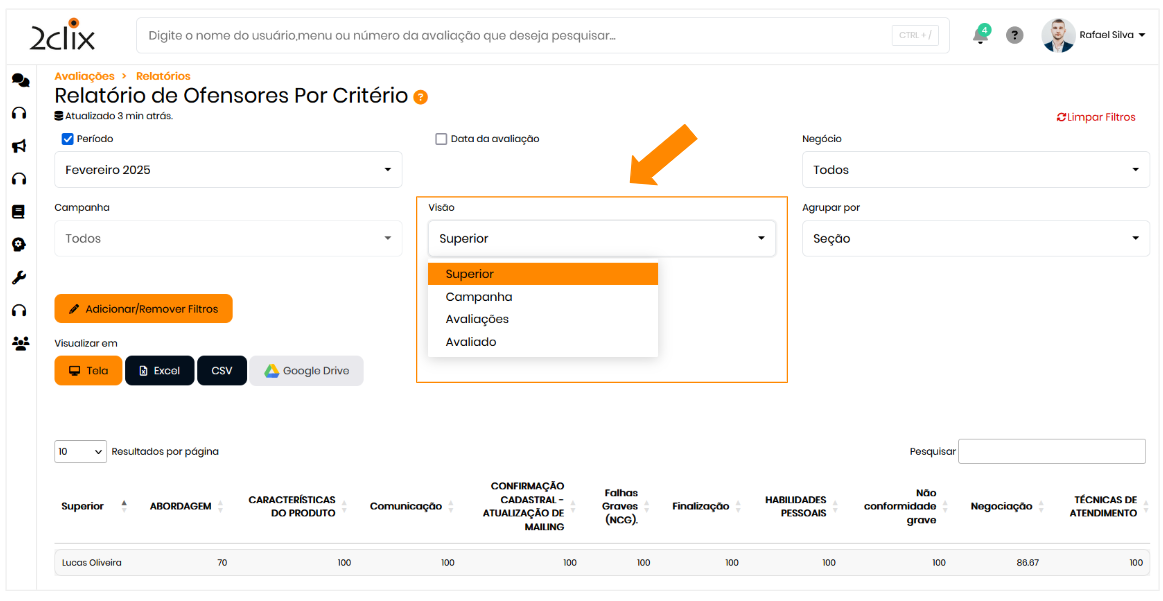Enable the Data da avaliação checkbox
Image resolution: width=1163 pixels, height=601 pixels.
(441, 139)
